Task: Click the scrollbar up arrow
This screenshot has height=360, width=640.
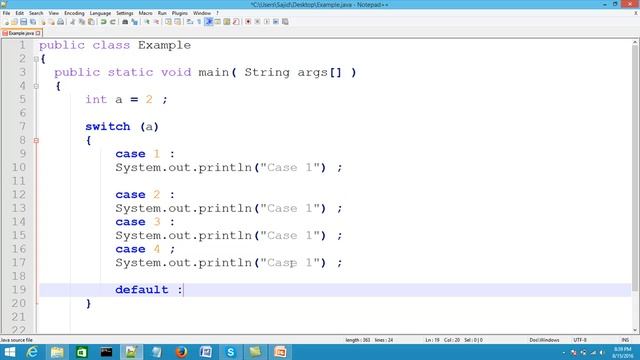Action: [635, 42]
